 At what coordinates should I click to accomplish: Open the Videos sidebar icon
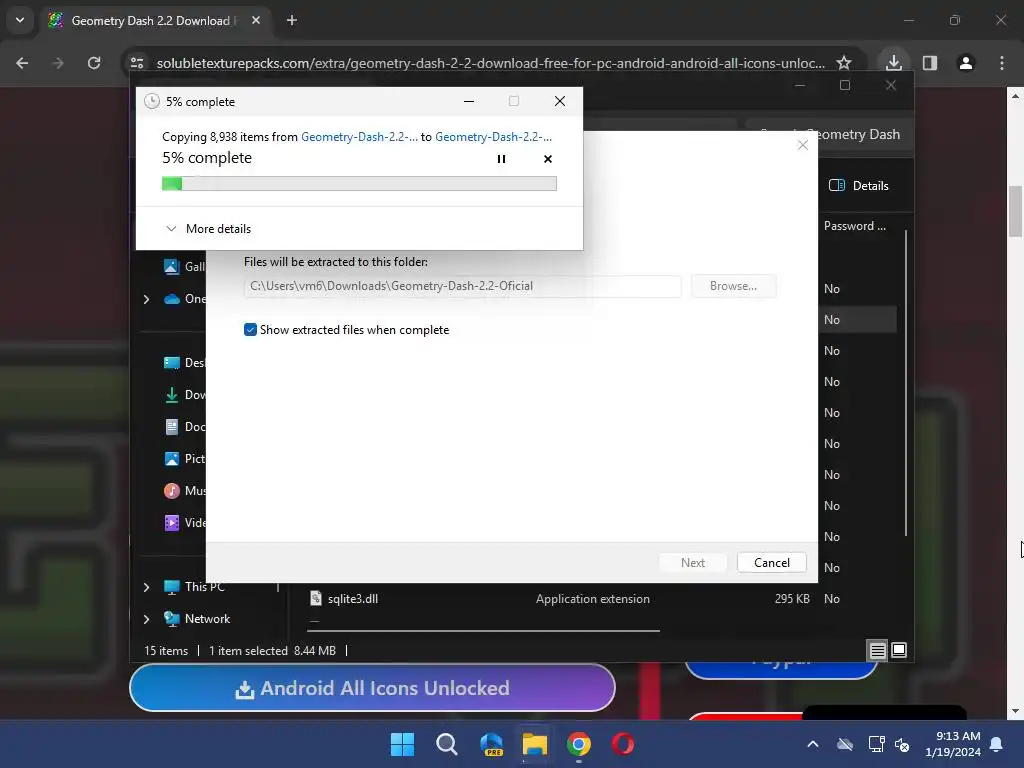point(172,522)
